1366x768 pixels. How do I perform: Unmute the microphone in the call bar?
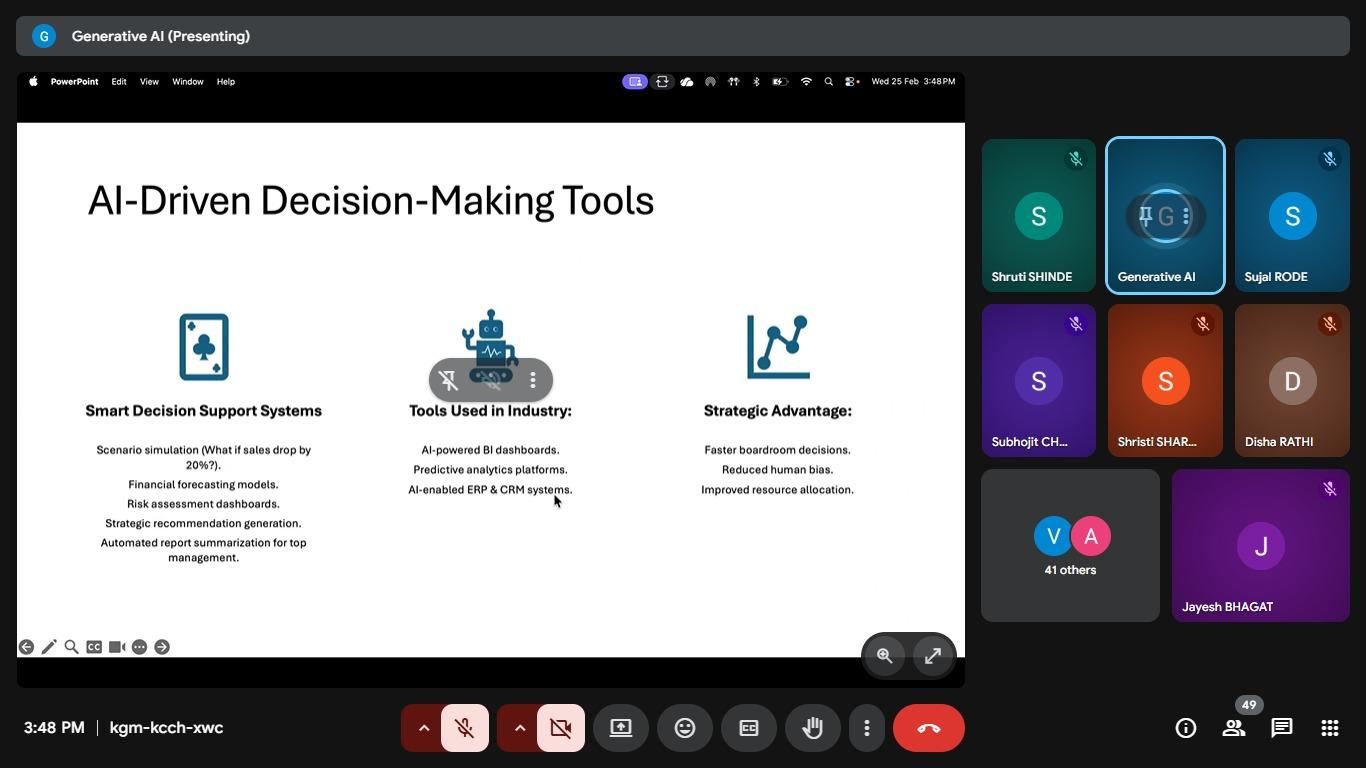[465, 728]
